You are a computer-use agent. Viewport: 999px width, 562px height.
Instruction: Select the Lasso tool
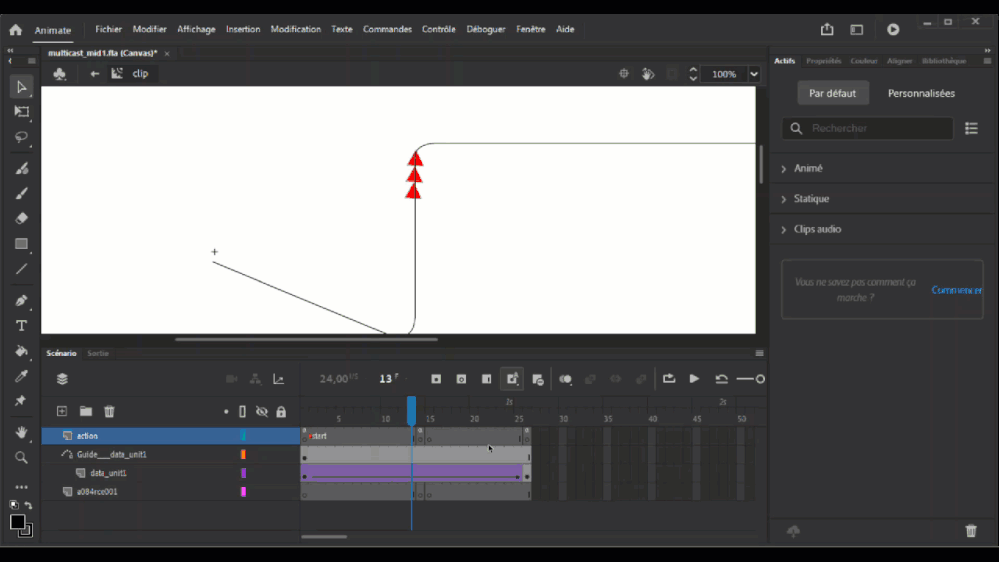pos(22,138)
